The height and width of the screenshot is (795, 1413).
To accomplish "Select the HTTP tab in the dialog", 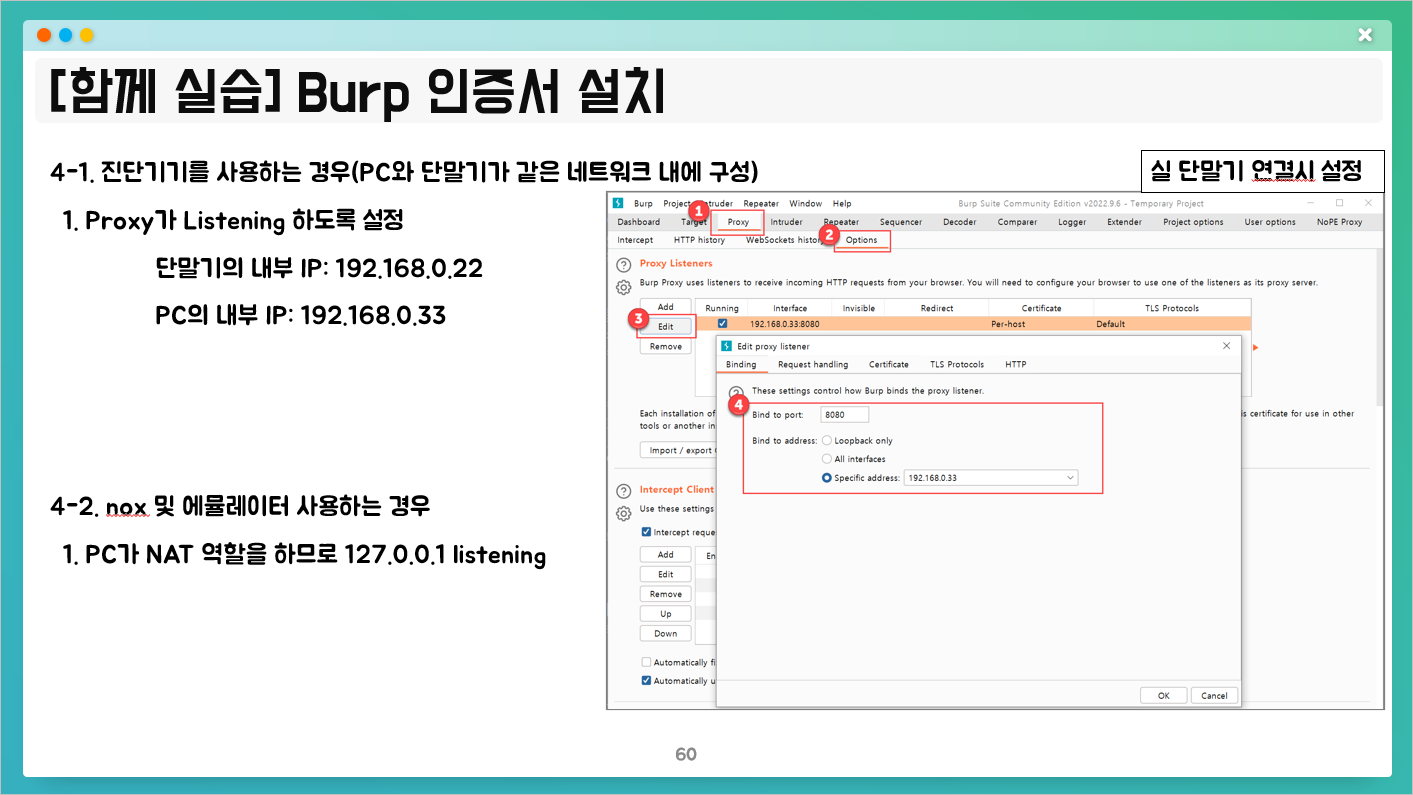I will click(1016, 364).
